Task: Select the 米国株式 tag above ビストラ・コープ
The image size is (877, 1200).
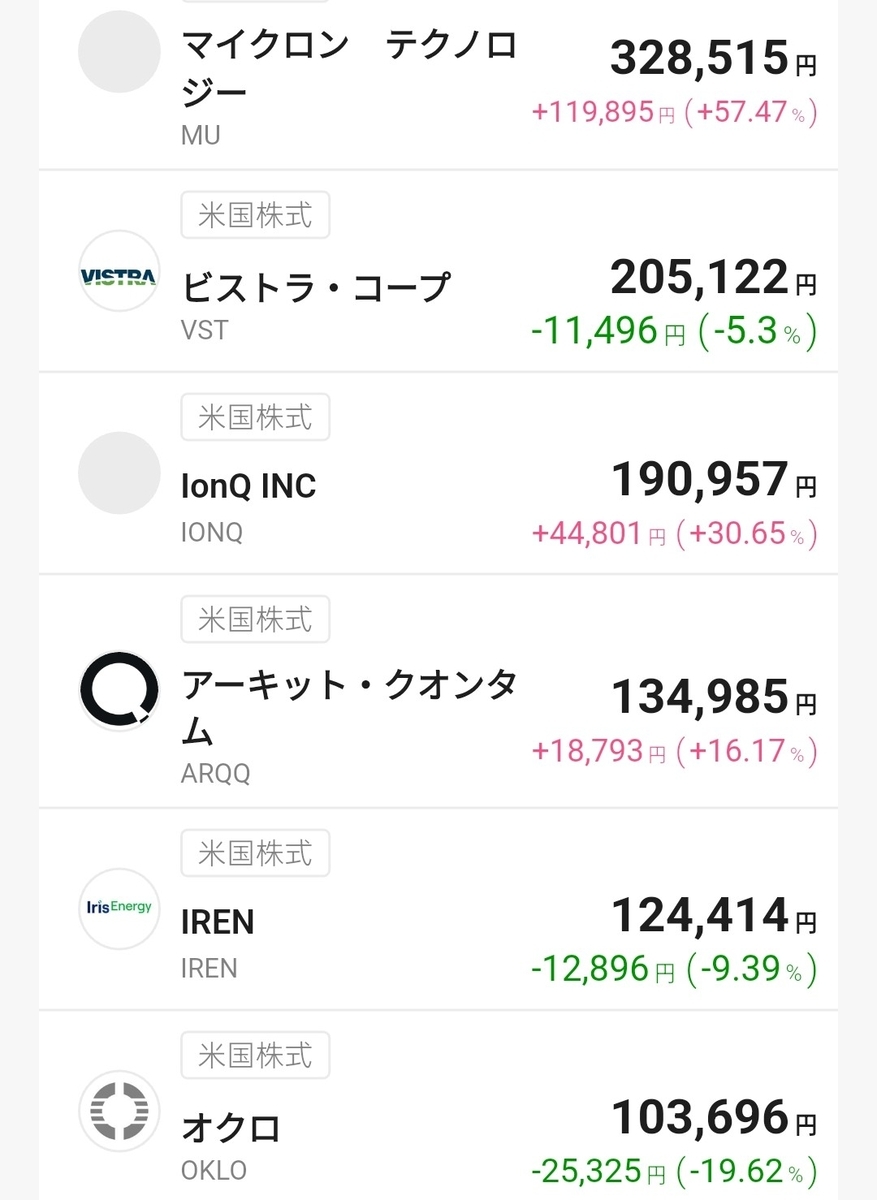Action: click(x=255, y=214)
